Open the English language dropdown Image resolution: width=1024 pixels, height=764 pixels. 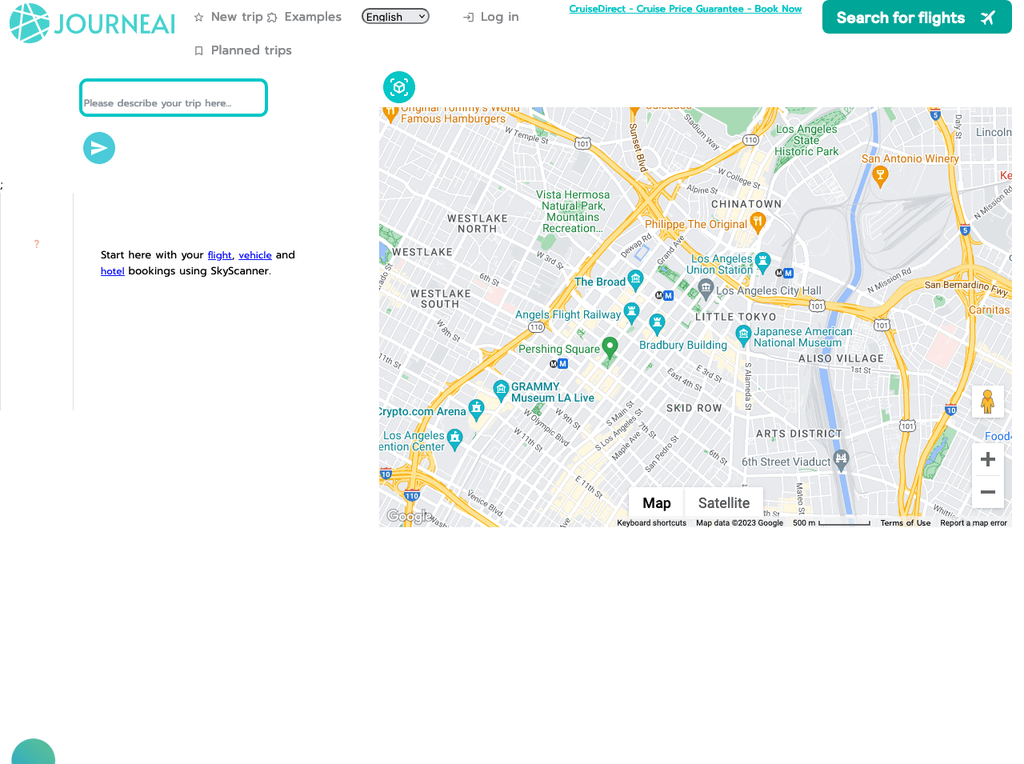pos(395,16)
